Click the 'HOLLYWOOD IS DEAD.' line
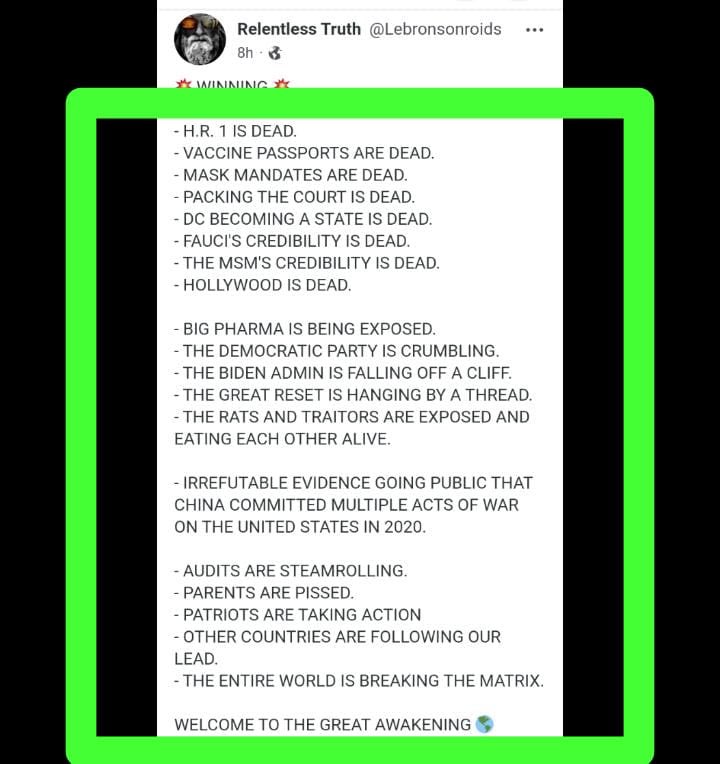The width and height of the screenshot is (720, 764). [263, 285]
